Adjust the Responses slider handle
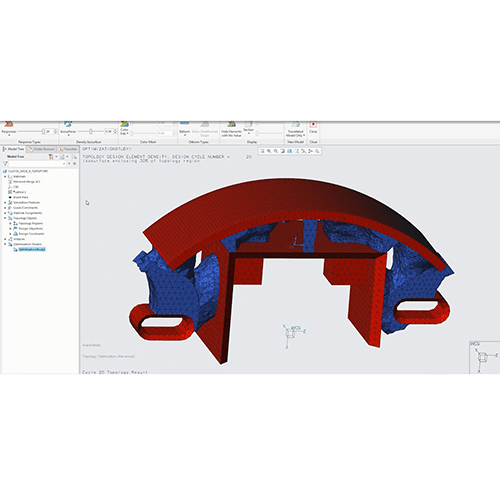 click(43, 131)
